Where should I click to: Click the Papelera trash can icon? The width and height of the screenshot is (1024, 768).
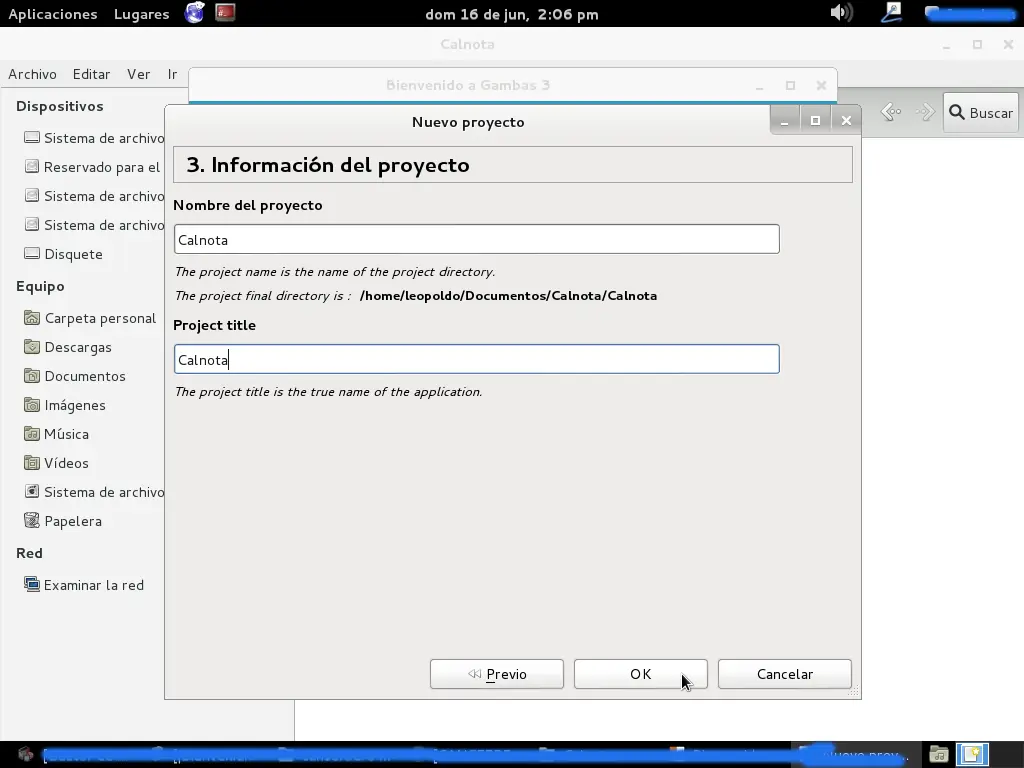[x=31, y=520]
